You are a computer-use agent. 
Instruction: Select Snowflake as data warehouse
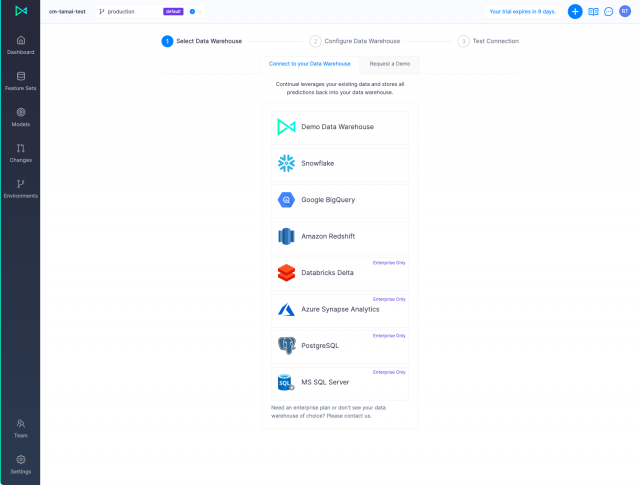[340, 163]
